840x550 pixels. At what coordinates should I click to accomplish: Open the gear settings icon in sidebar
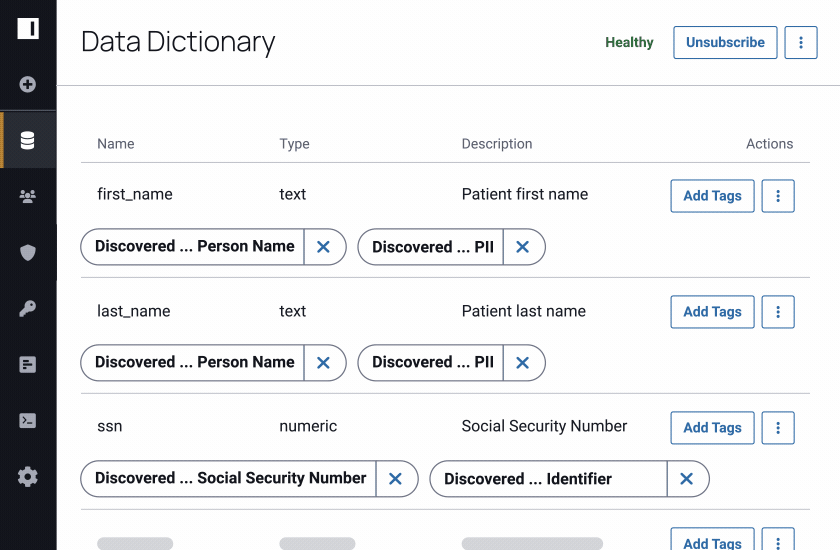(27, 477)
